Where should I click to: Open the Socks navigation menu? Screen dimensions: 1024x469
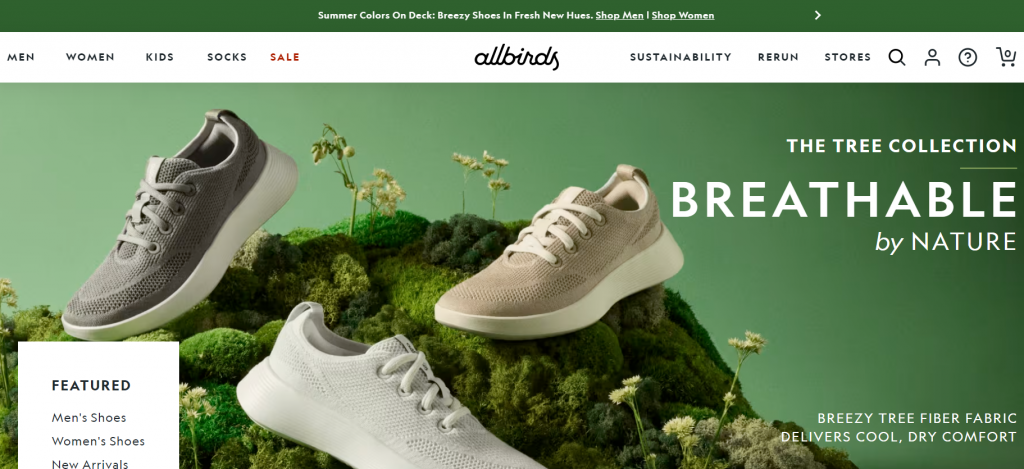(227, 57)
